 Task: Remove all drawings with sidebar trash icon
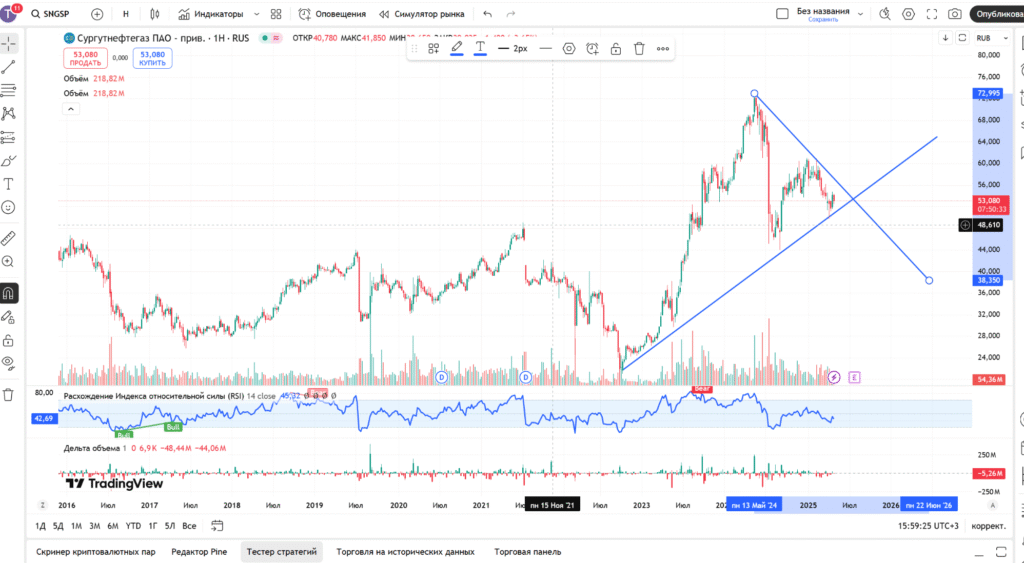(x=8, y=394)
